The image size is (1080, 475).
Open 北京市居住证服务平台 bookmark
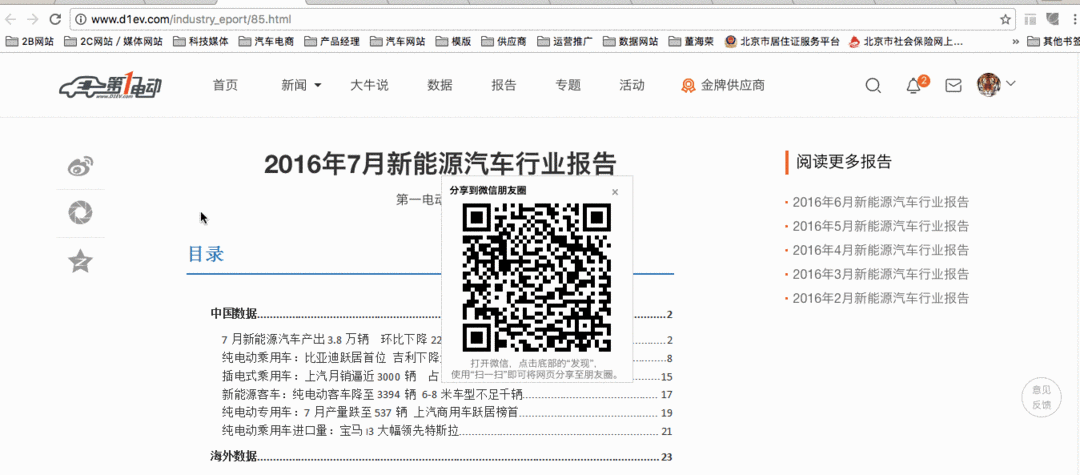(x=782, y=41)
